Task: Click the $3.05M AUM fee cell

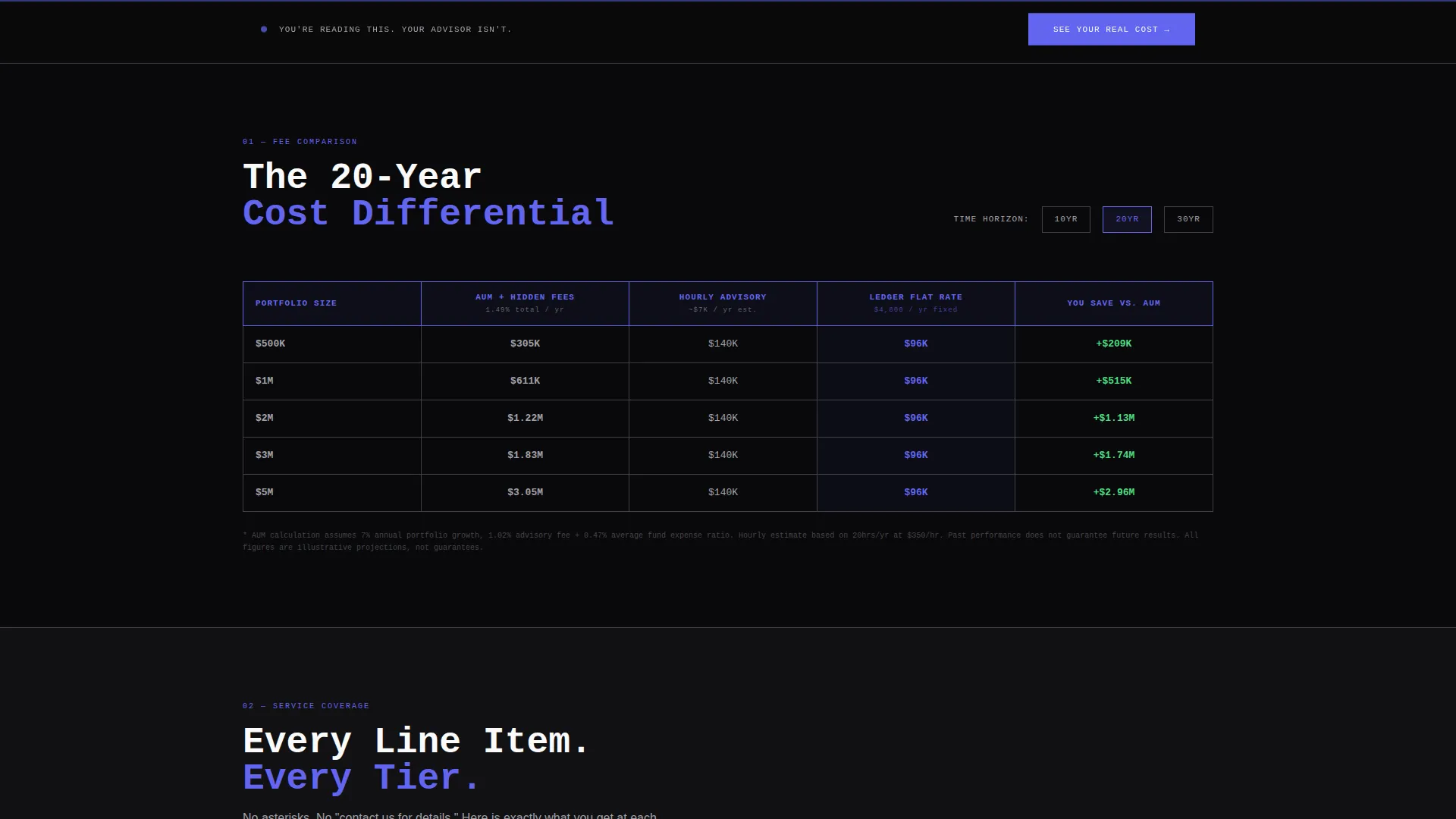Action: tap(525, 493)
